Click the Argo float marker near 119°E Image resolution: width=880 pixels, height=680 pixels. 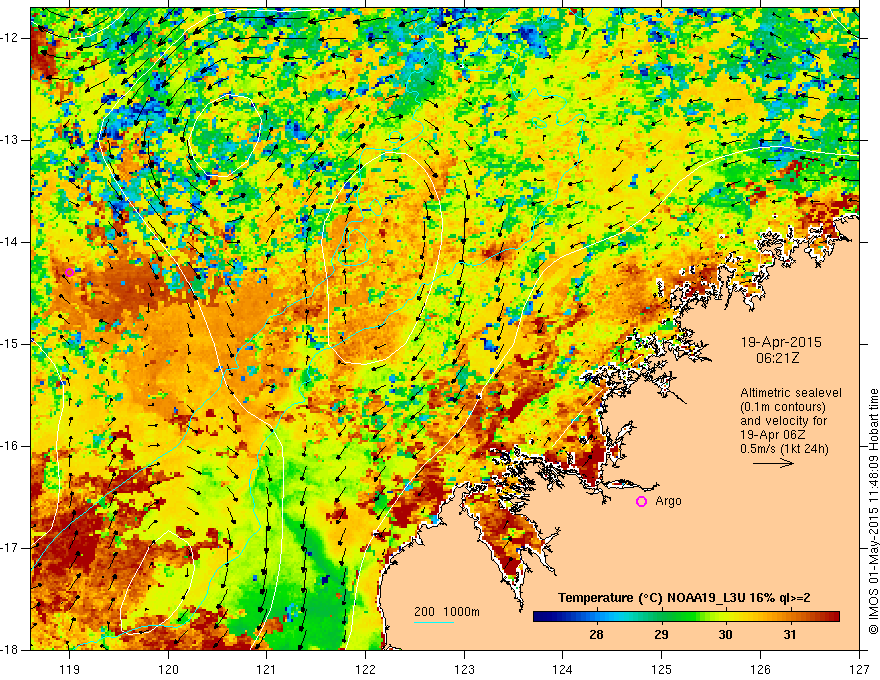click(69, 273)
